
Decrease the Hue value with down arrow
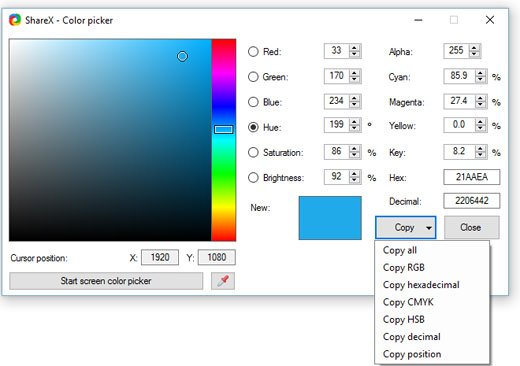tap(354, 128)
